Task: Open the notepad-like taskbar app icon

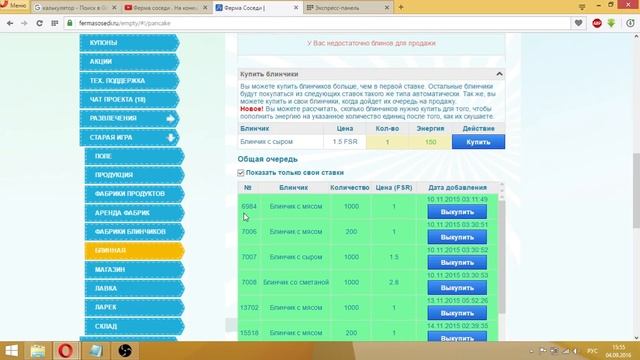Action: coord(96,351)
